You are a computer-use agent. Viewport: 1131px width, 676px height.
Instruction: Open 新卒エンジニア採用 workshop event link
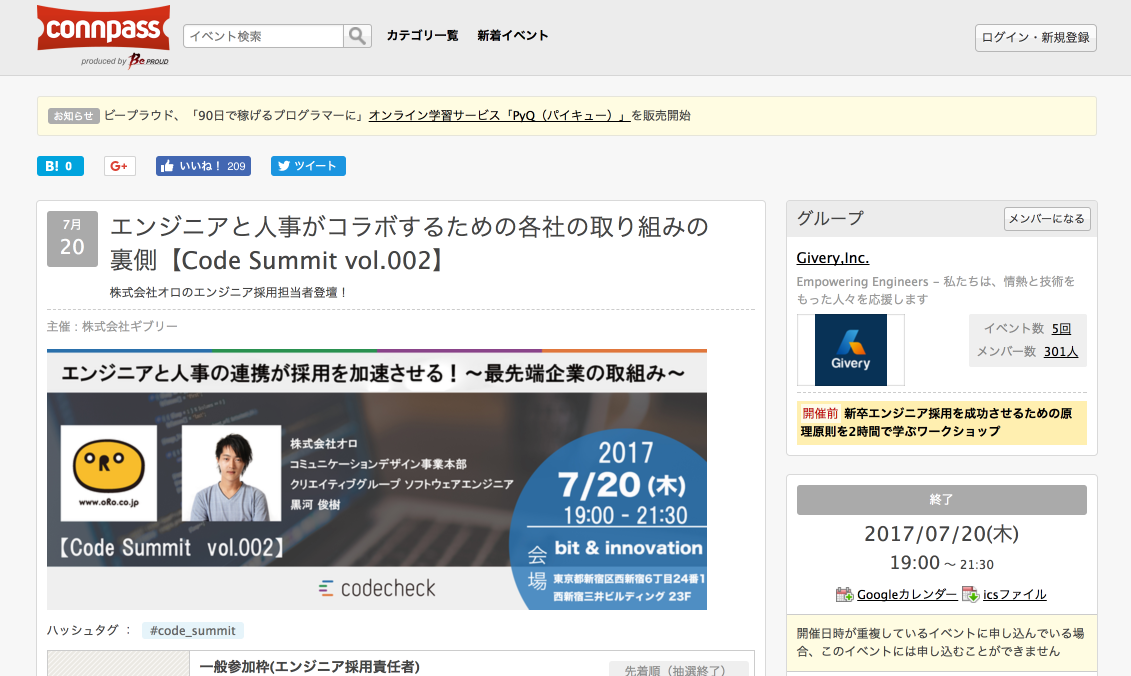936,422
